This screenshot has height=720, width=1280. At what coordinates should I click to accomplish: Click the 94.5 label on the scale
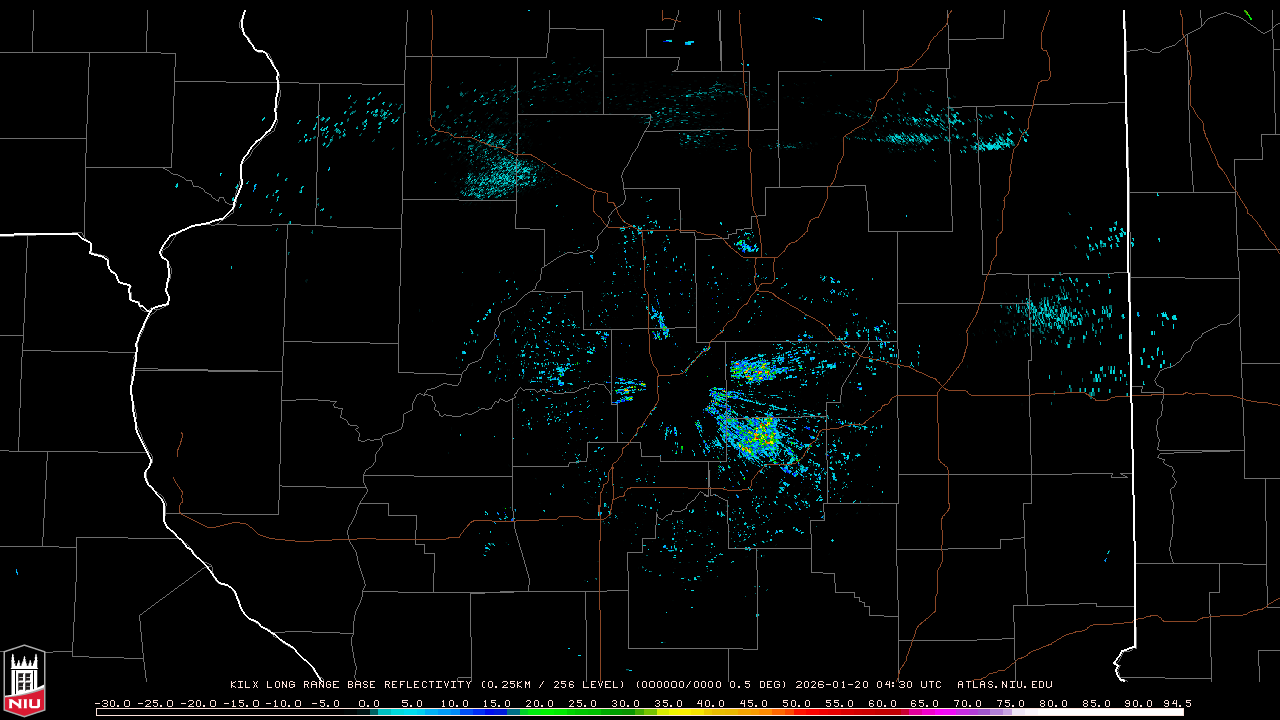click(1176, 703)
